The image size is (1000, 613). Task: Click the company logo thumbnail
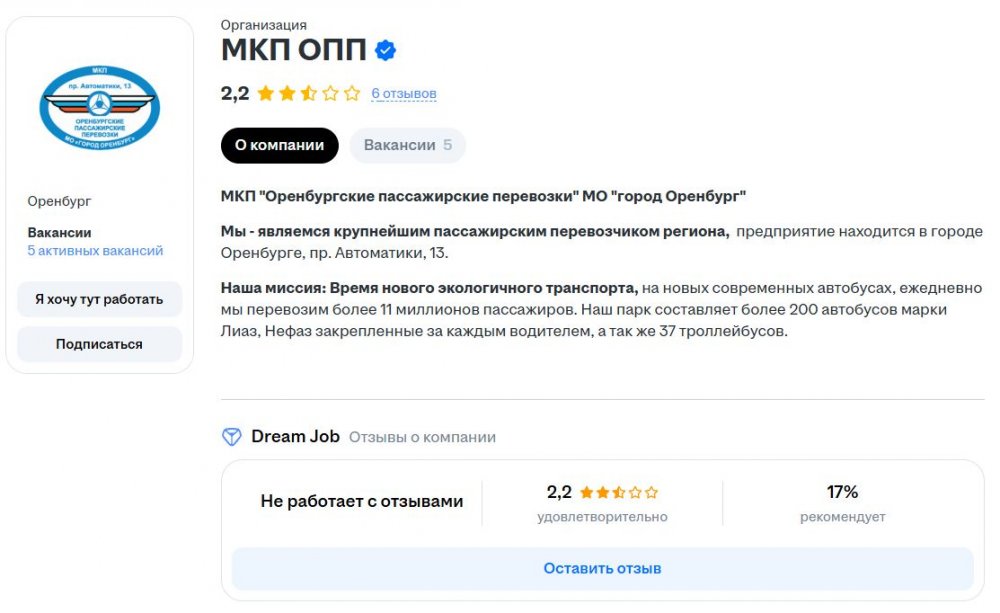99,107
